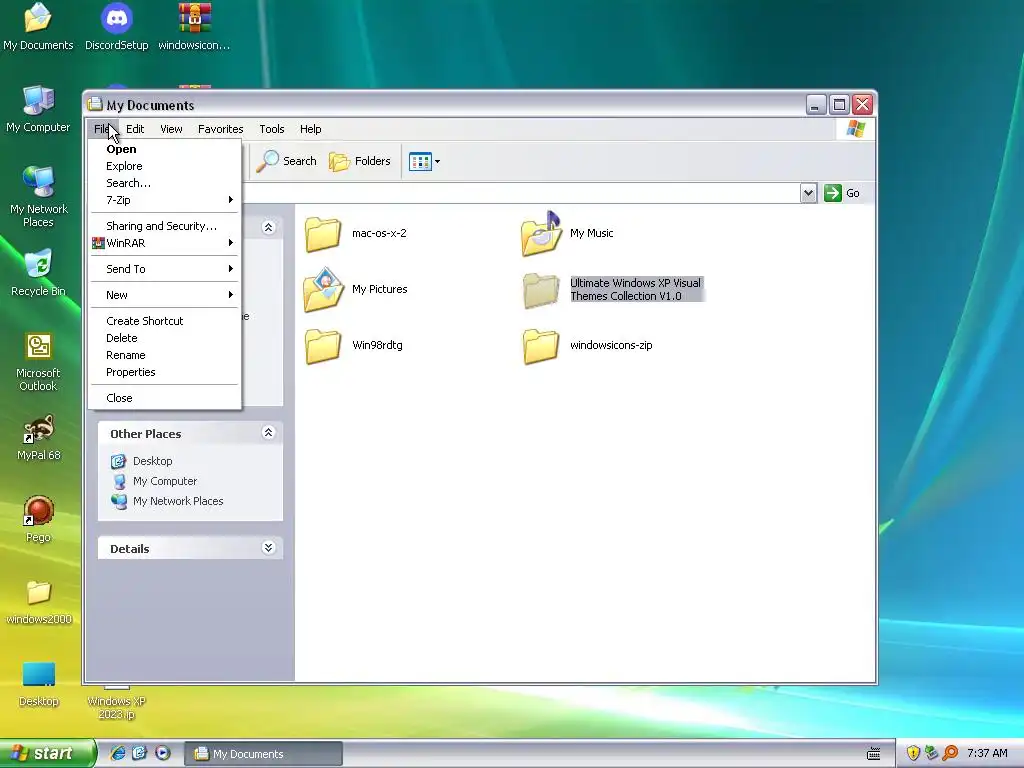Collapse the Other Places panel
The width and height of the screenshot is (1024, 768).
268,433
